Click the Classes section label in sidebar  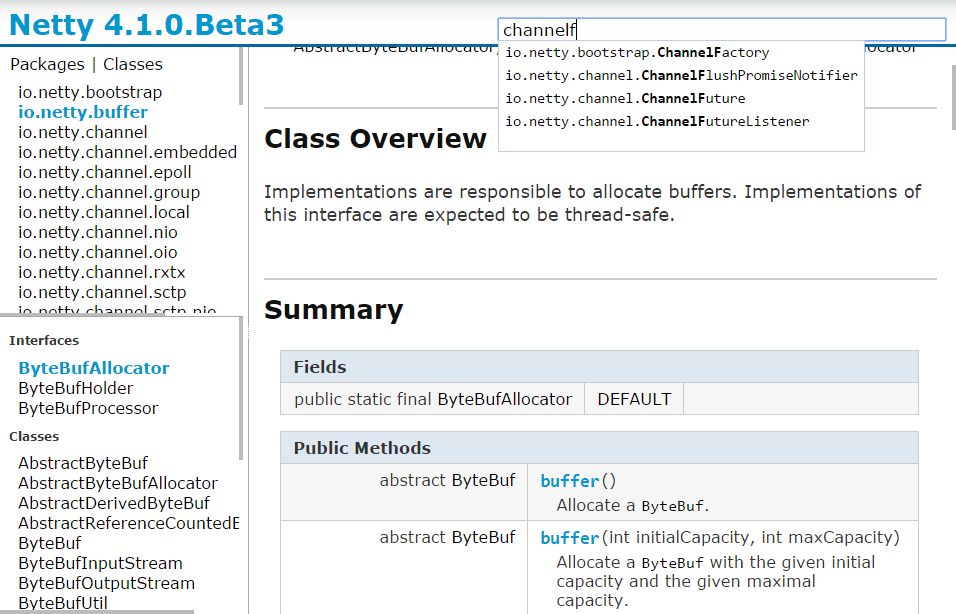click(34, 437)
